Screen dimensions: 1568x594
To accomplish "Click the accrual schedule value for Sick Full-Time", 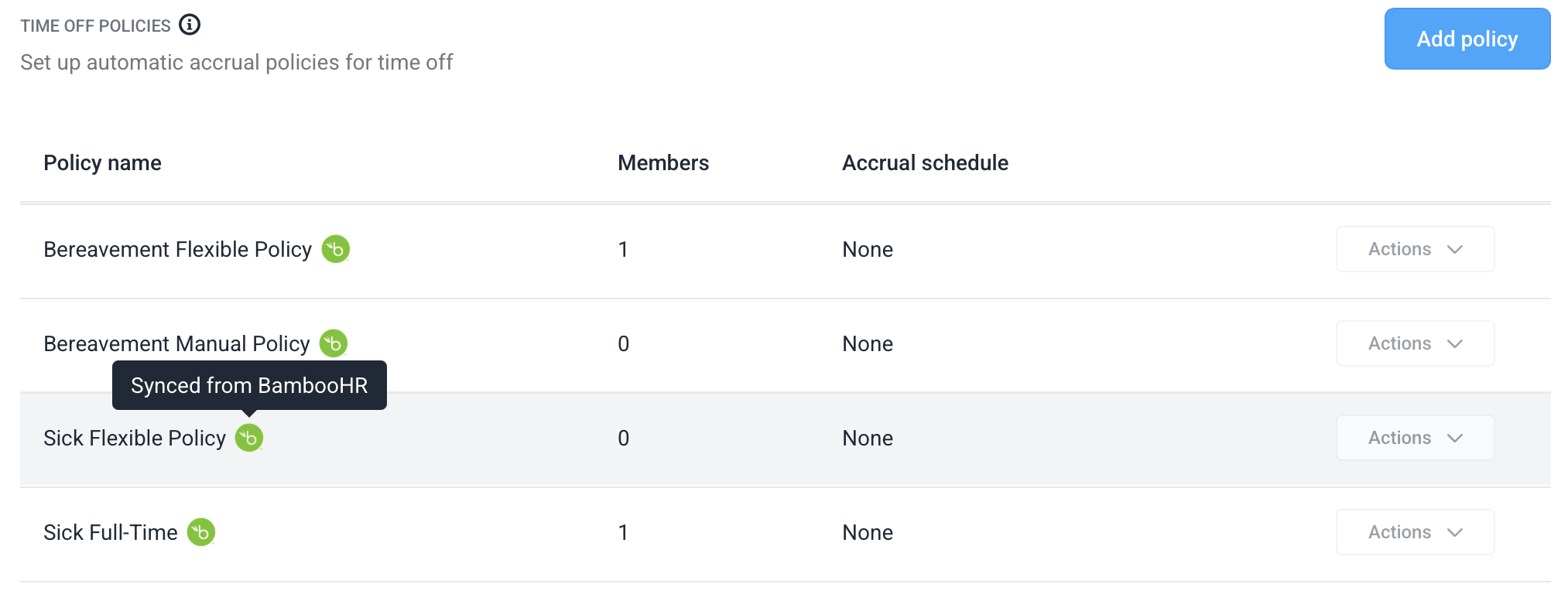I will click(868, 532).
